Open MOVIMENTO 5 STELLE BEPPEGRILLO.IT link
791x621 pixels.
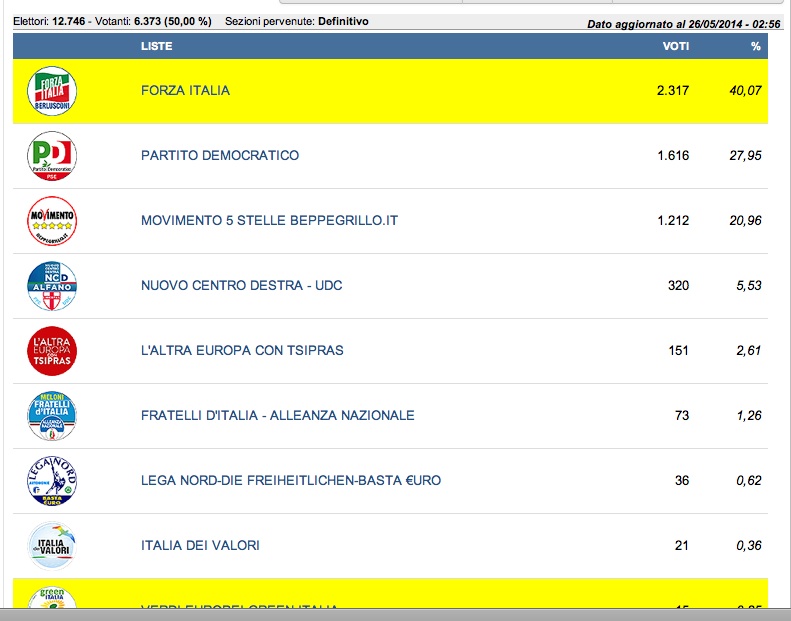click(269, 220)
